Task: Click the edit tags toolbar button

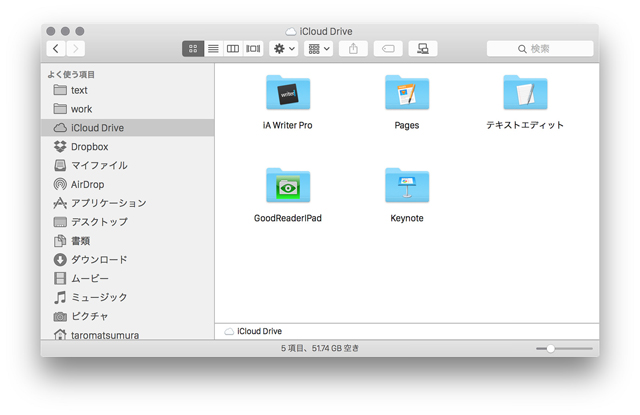Action: click(388, 49)
